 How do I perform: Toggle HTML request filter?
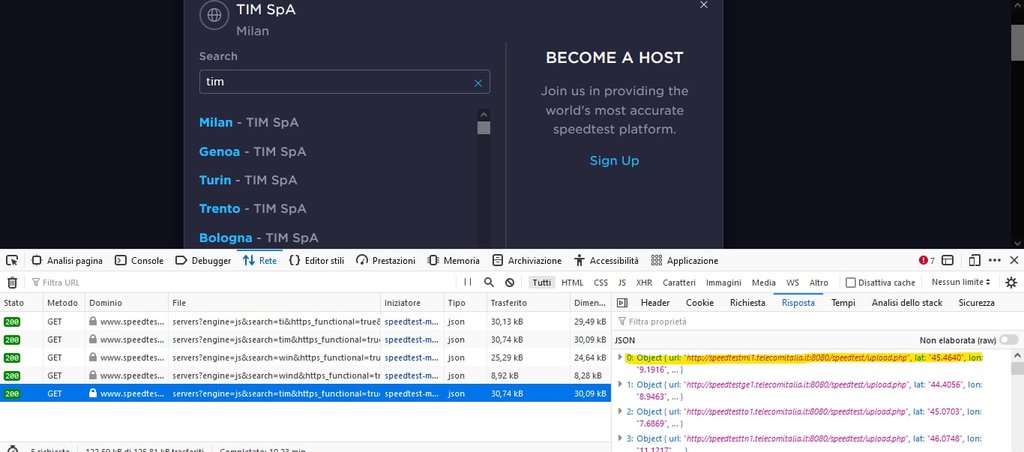[572, 283]
